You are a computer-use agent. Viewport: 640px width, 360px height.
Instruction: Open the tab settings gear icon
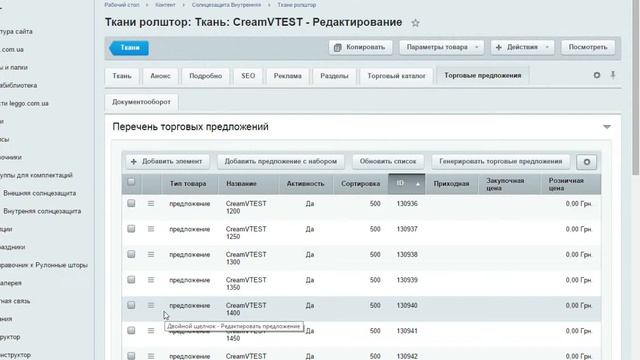(x=597, y=75)
